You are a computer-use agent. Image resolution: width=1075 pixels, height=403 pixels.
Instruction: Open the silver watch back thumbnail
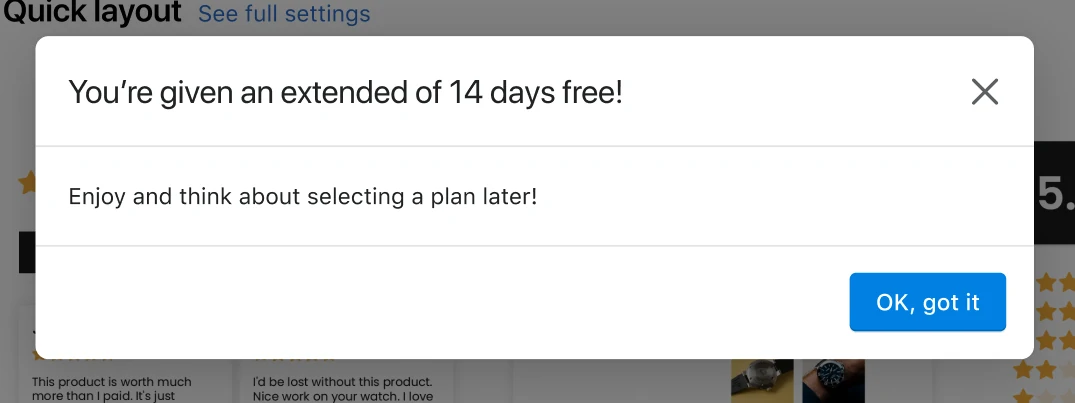click(x=762, y=381)
